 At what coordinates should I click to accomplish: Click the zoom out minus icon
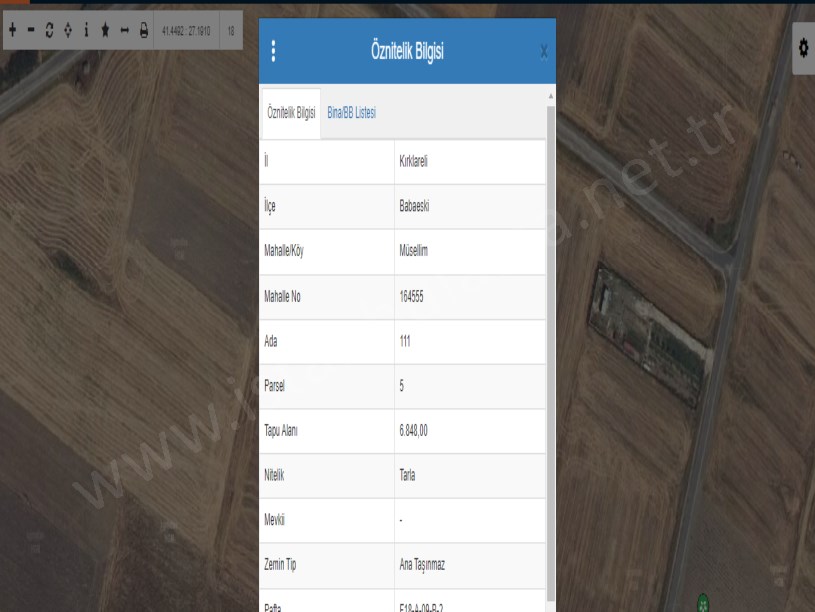[31, 31]
